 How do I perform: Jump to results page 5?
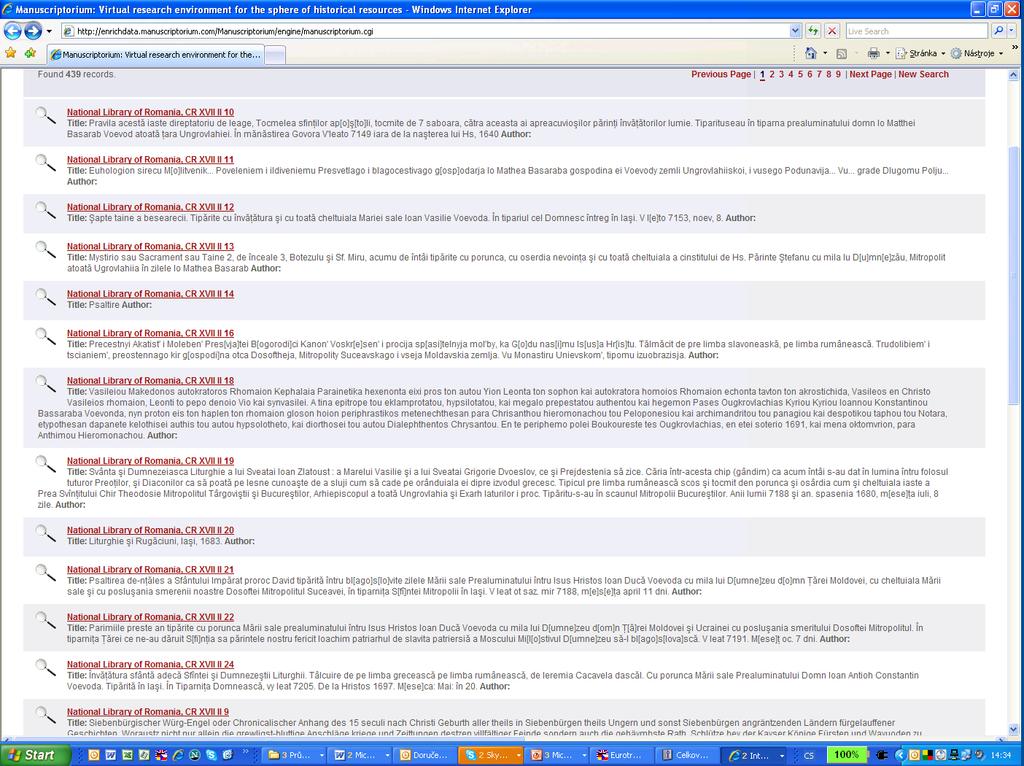[800, 74]
